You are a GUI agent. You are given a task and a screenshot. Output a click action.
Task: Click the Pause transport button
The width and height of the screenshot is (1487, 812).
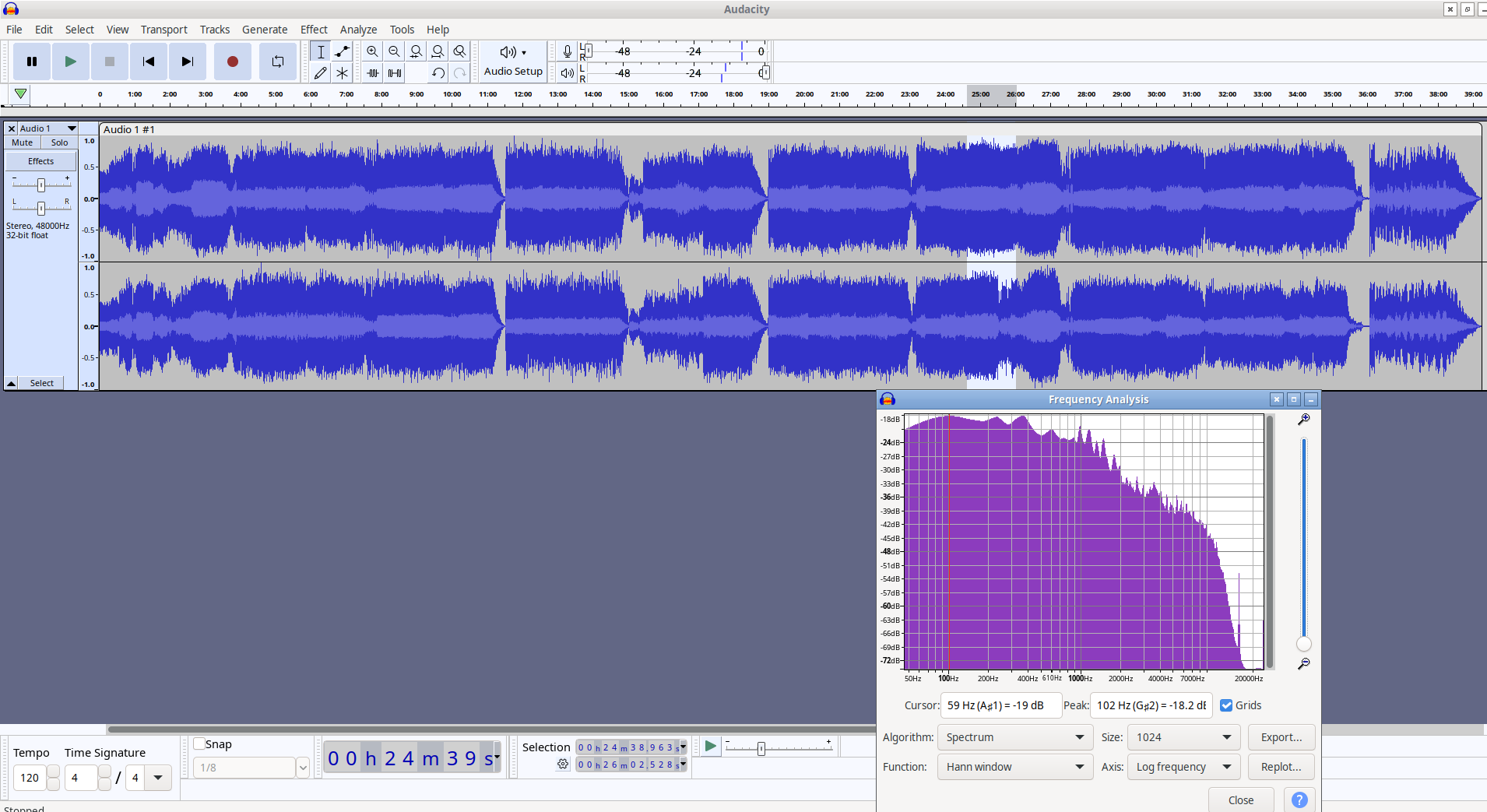click(32, 62)
